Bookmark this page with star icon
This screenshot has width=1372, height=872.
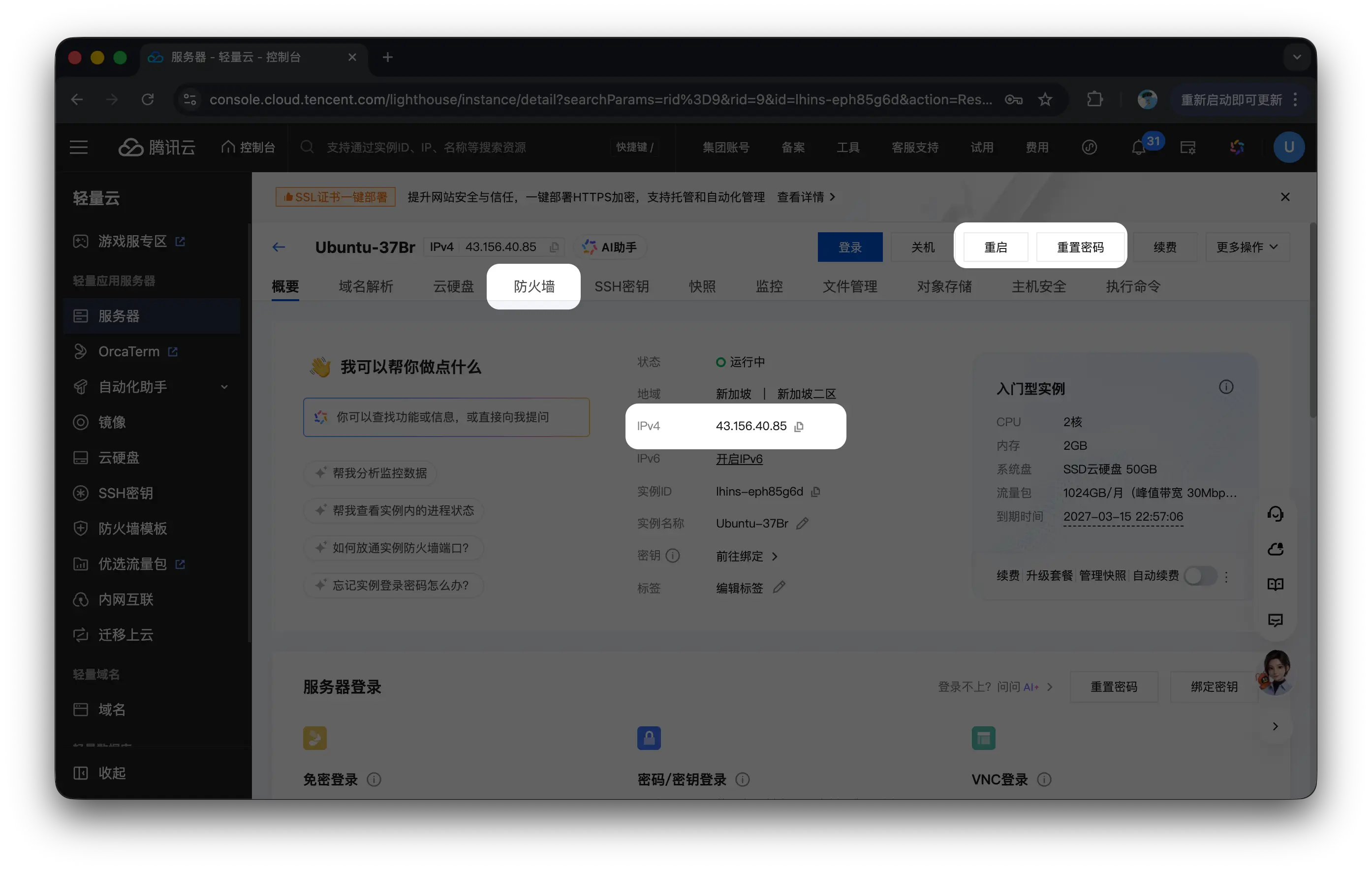(x=1045, y=100)
